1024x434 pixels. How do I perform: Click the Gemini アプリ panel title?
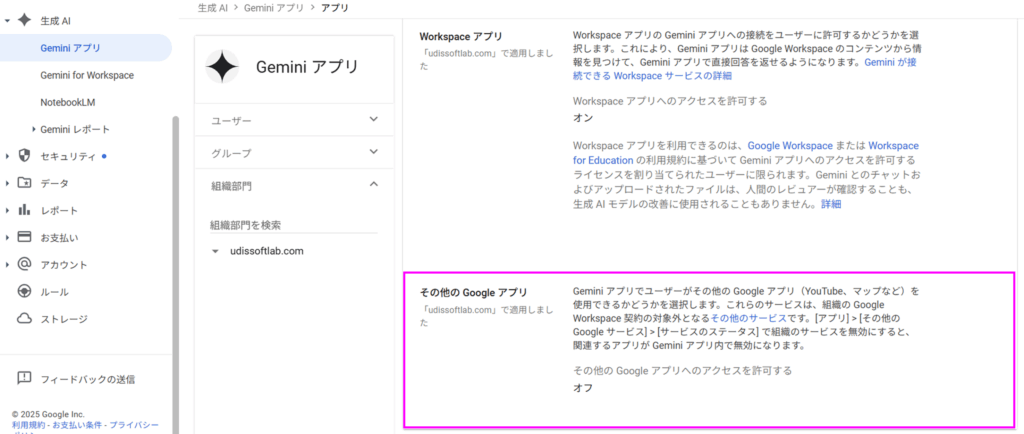pyautogui.click(x=307, y=67)
